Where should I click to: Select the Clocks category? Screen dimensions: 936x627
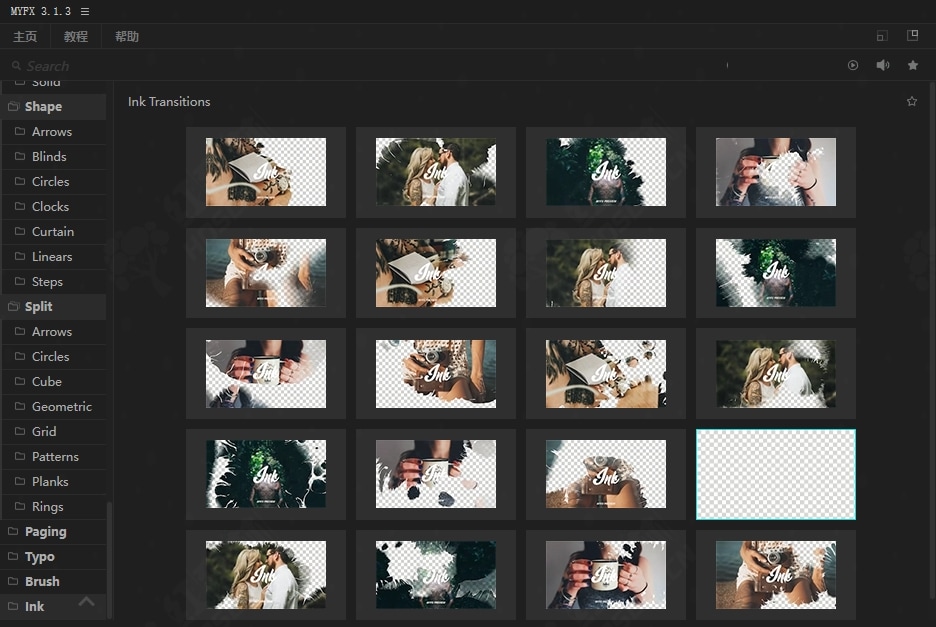coord(54,207)
